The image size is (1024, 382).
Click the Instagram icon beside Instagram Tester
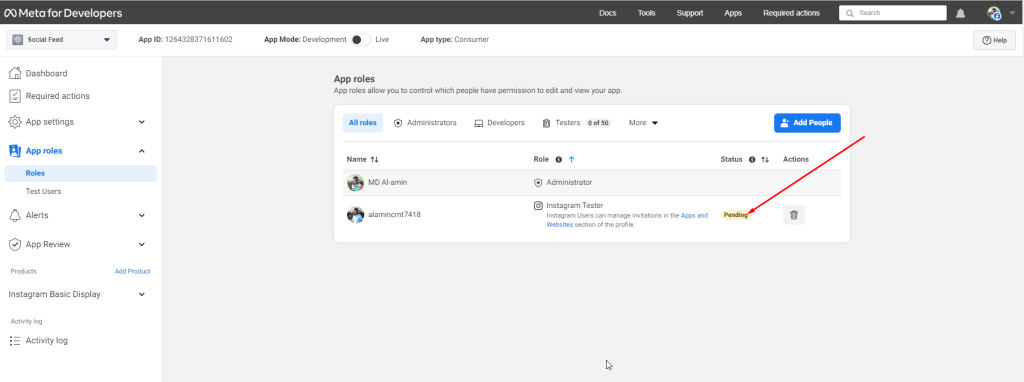pos(538,205)
